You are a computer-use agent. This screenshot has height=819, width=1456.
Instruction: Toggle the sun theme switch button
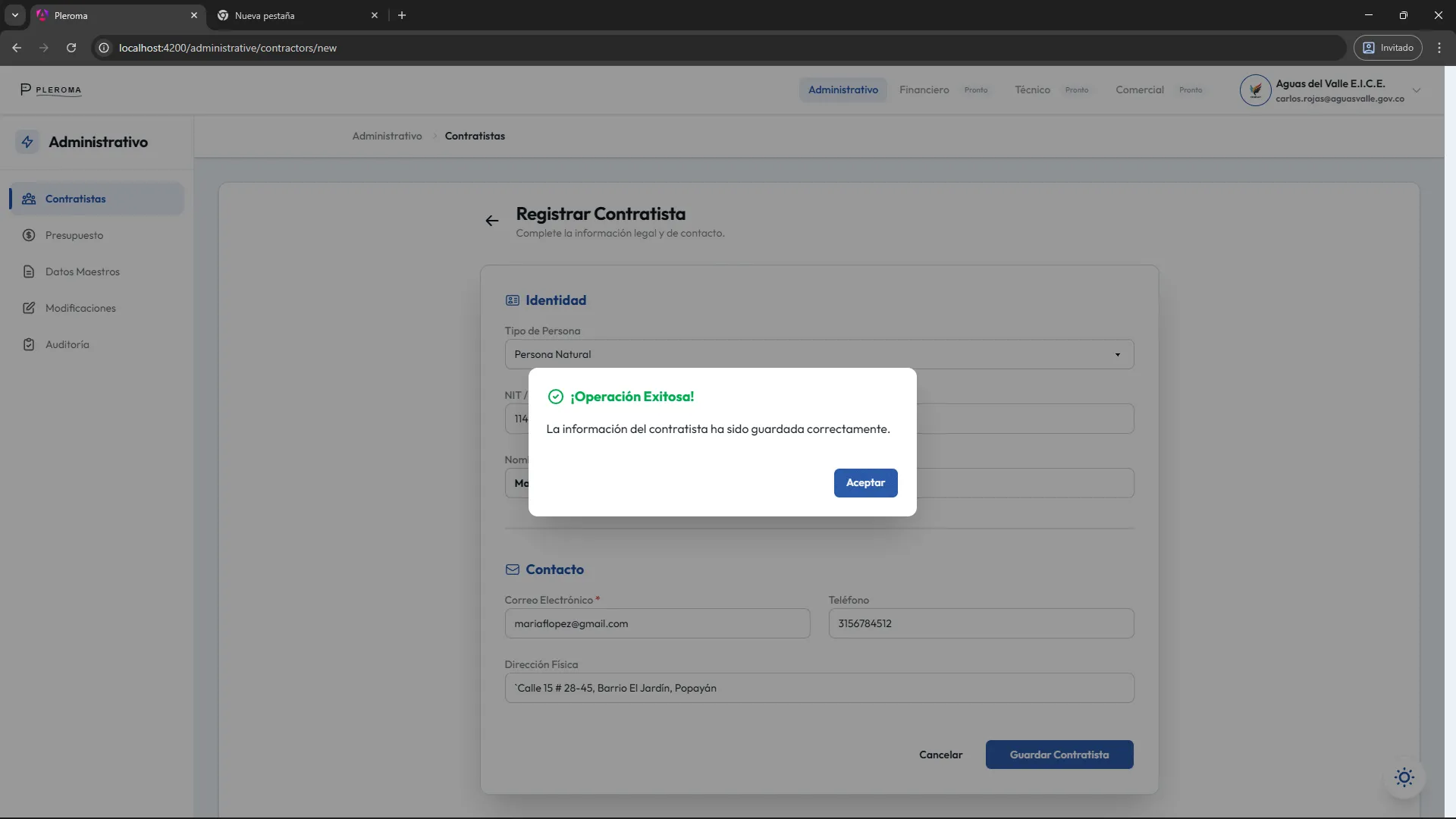pos(1404,777)
